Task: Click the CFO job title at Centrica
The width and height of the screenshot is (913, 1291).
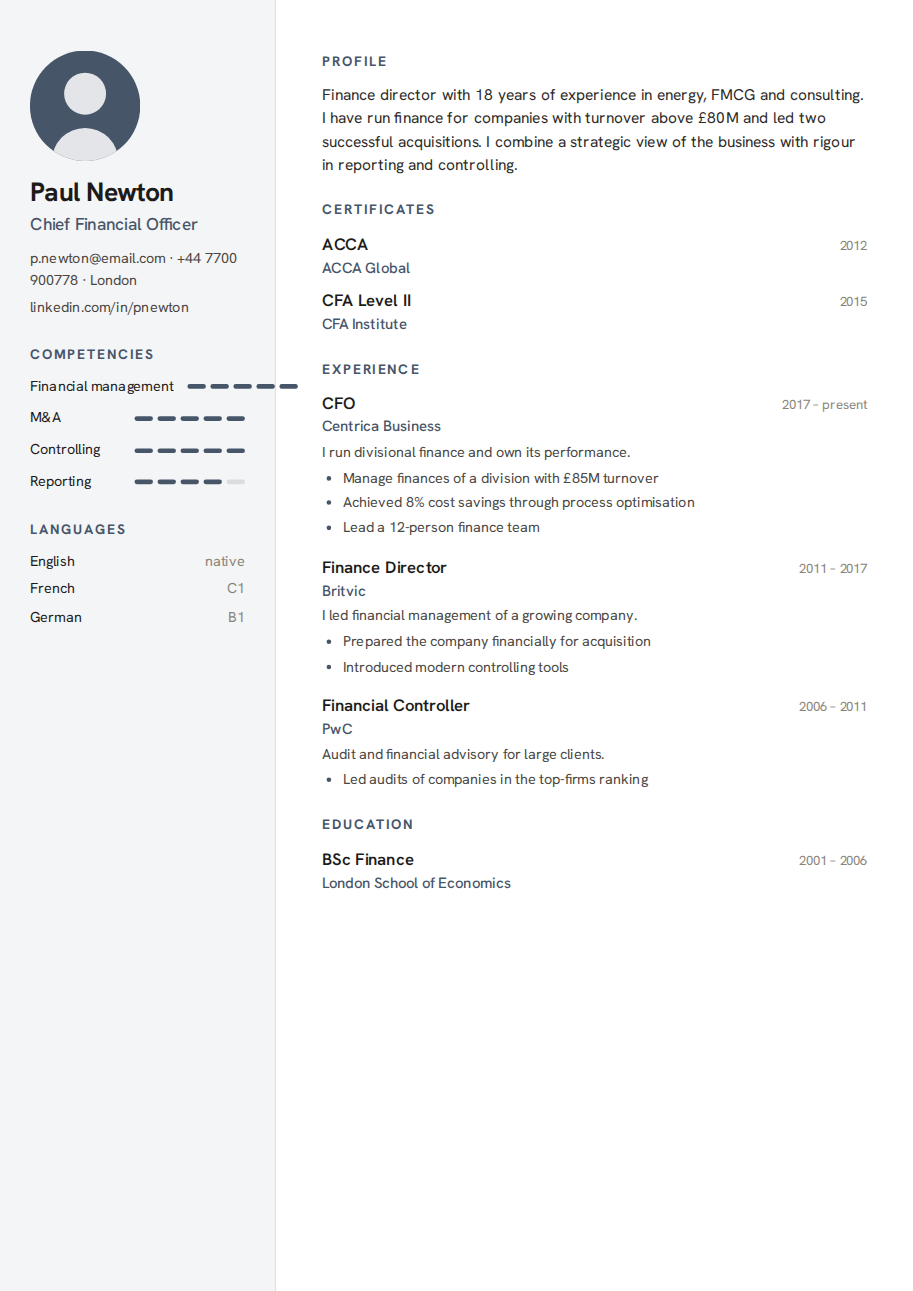Action: point(339,403)
